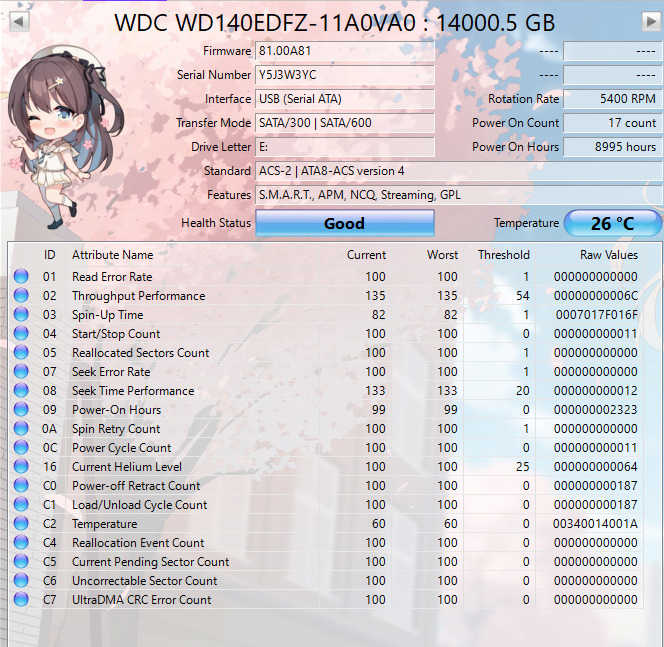Select the Load/Unload Cycle Count attribute name
664x647 pixels.
tap(139, 505)
